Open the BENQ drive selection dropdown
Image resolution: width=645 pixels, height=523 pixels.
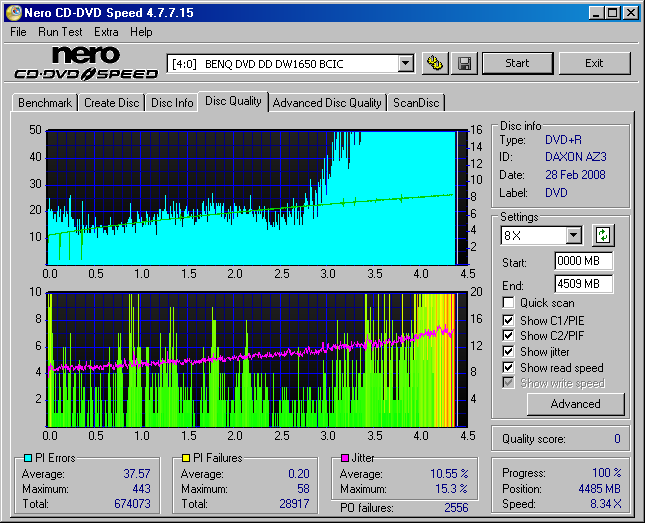(405, 64)
